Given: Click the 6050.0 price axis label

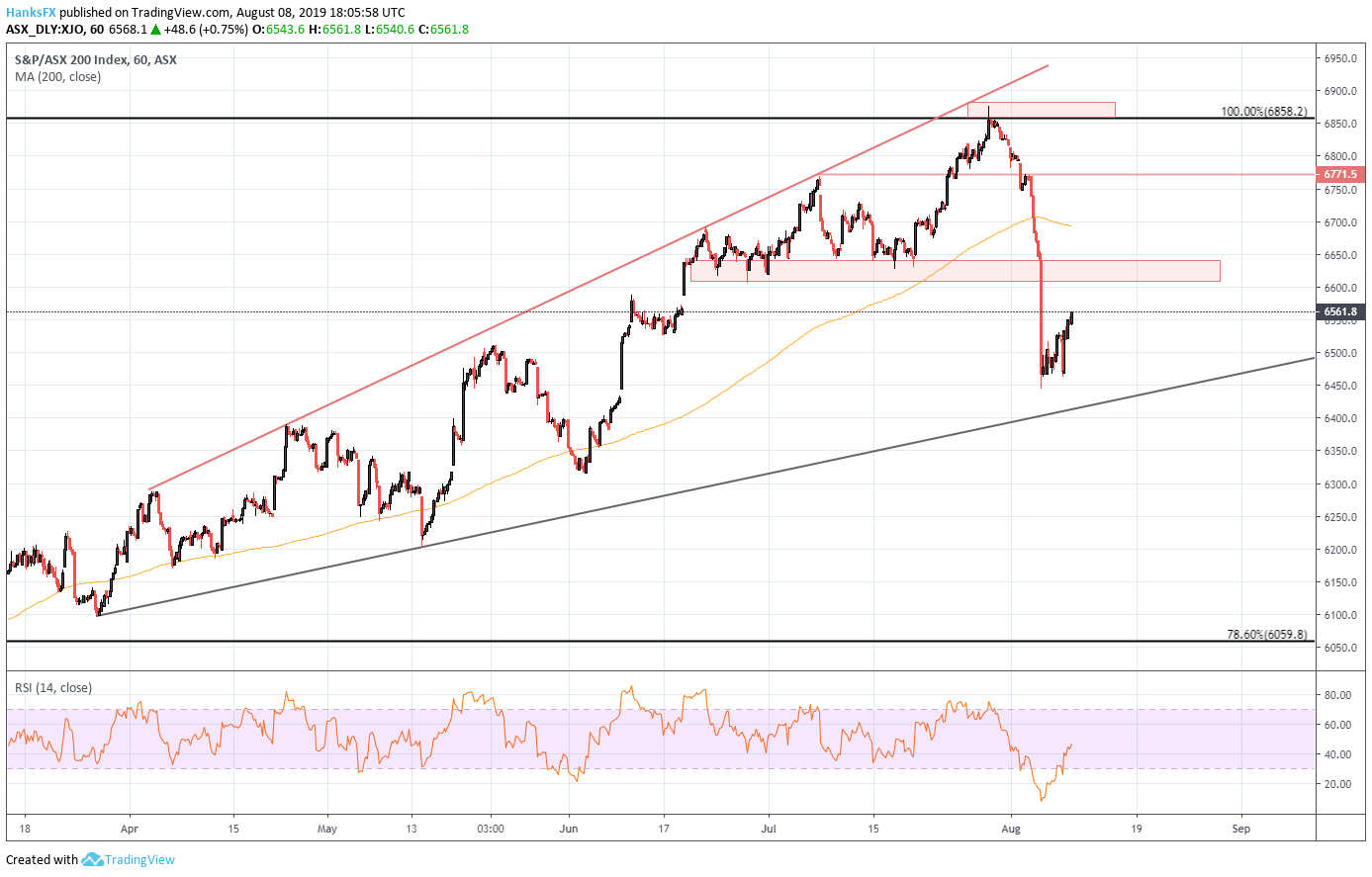Looking at the screenshot, I should [1340, 648].
